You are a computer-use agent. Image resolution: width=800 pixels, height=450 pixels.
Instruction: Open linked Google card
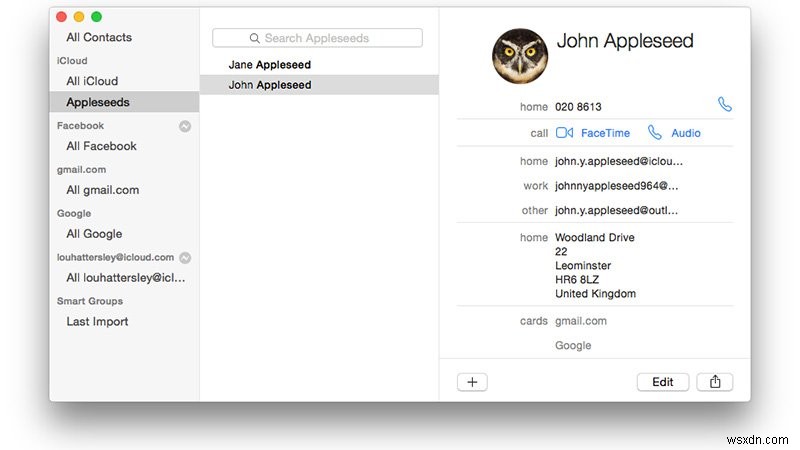pos(573,345)
